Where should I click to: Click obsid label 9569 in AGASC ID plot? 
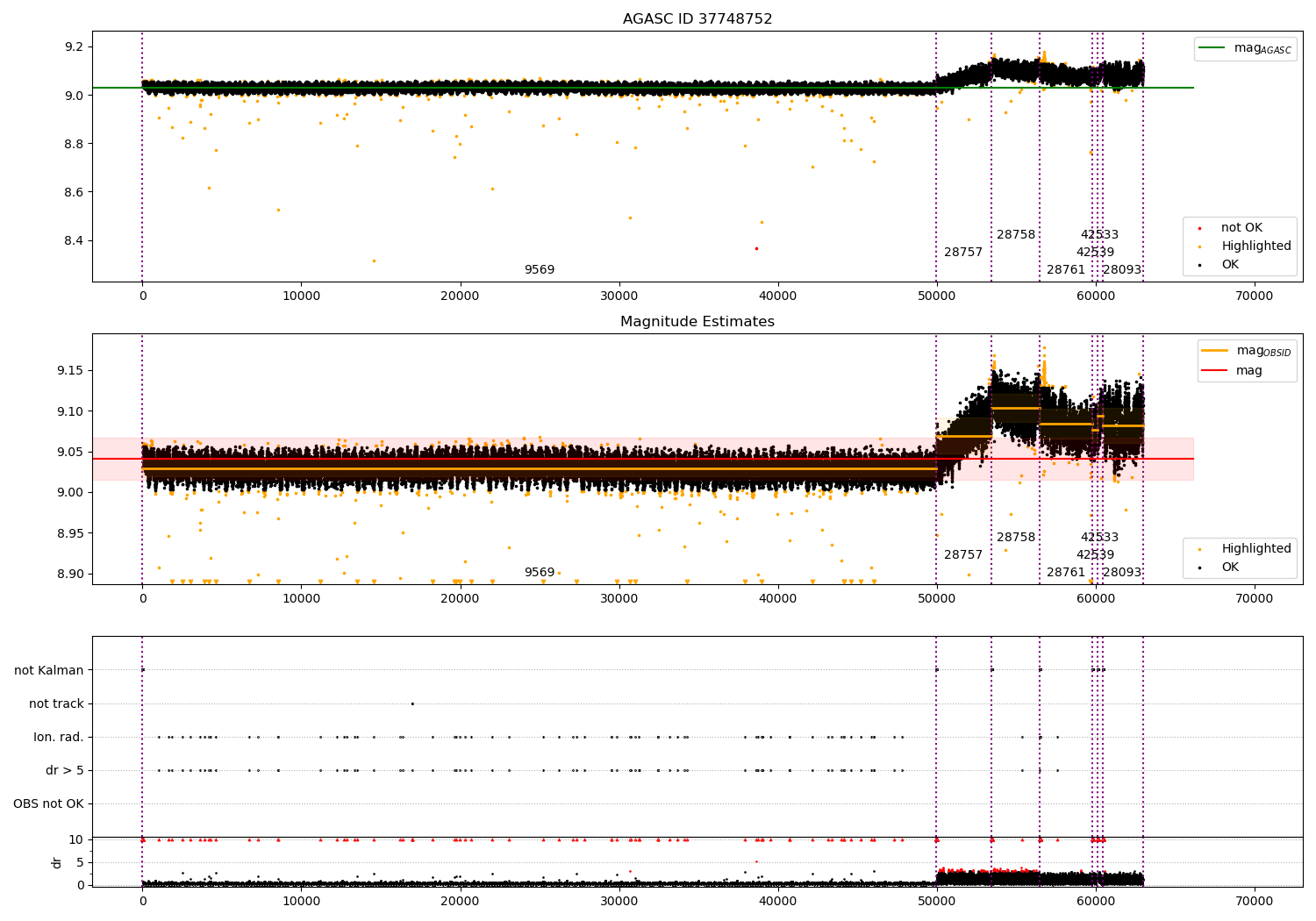[x=540, y=270]
